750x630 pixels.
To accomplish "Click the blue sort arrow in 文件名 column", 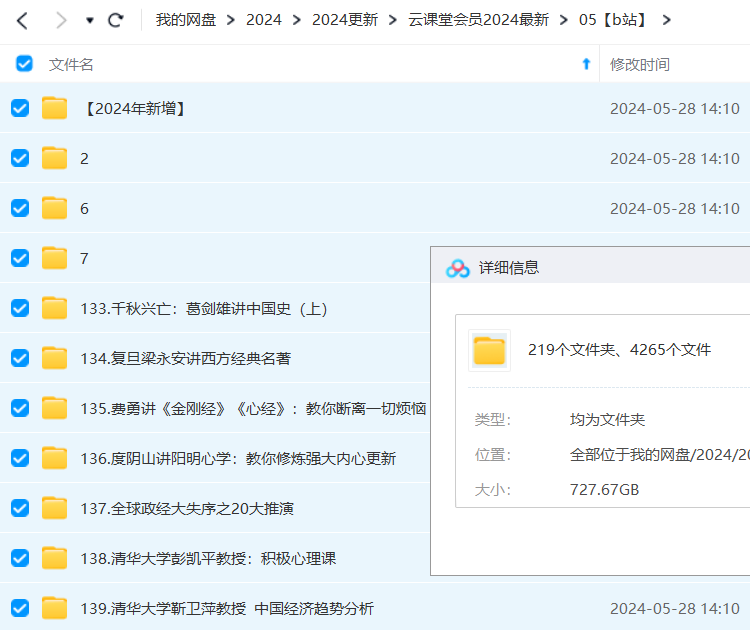I will (586, 64).
